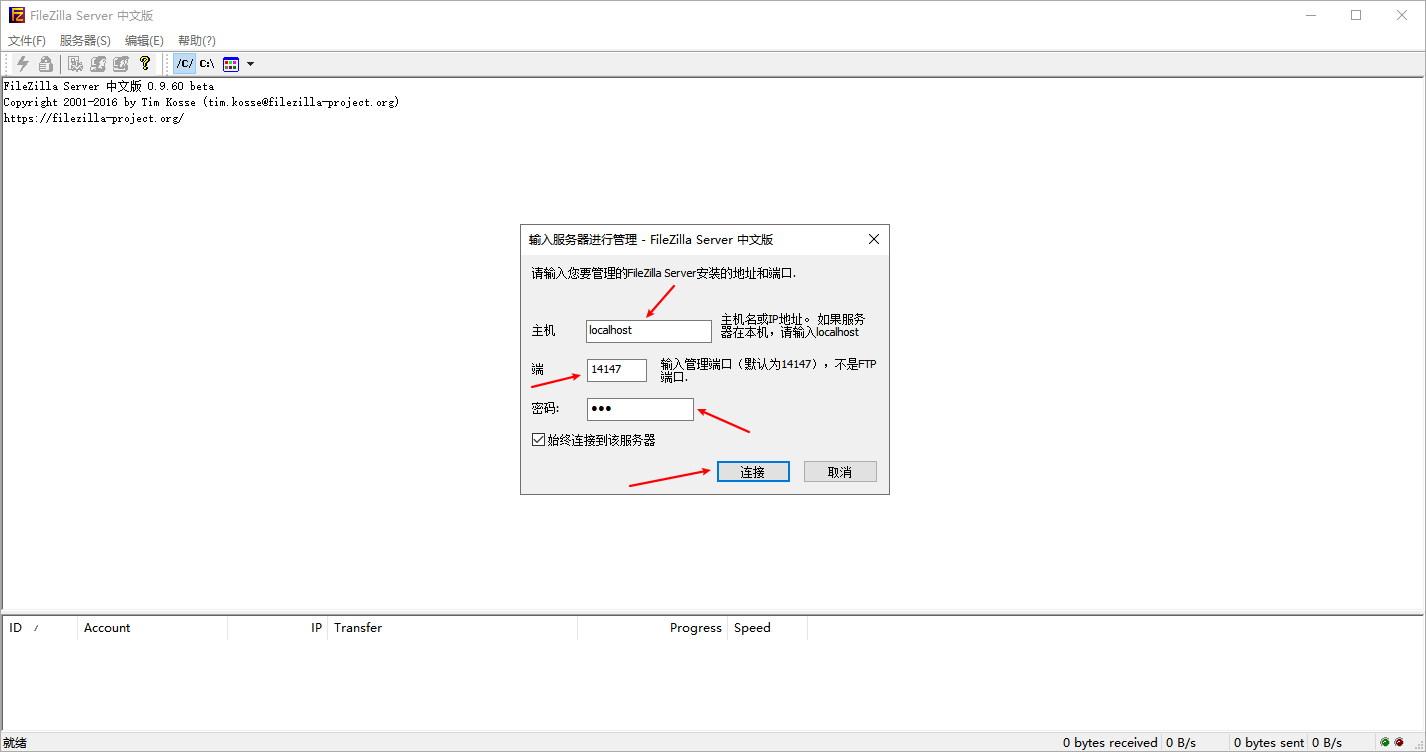Toggle the C:\ display mode button
The image size is (1426, 752).
point(206,63)
